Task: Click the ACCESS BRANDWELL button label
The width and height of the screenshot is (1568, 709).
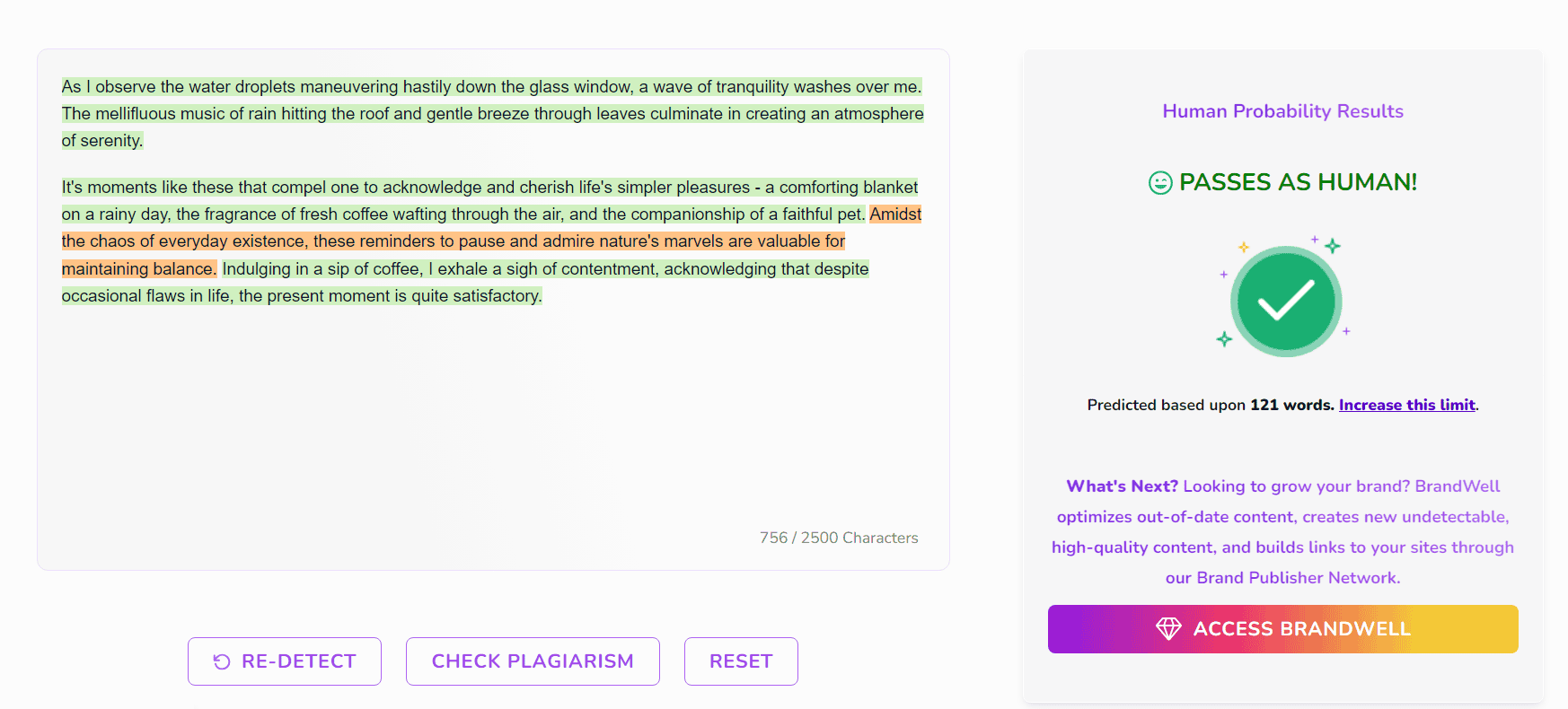Action: [1301, 629]
